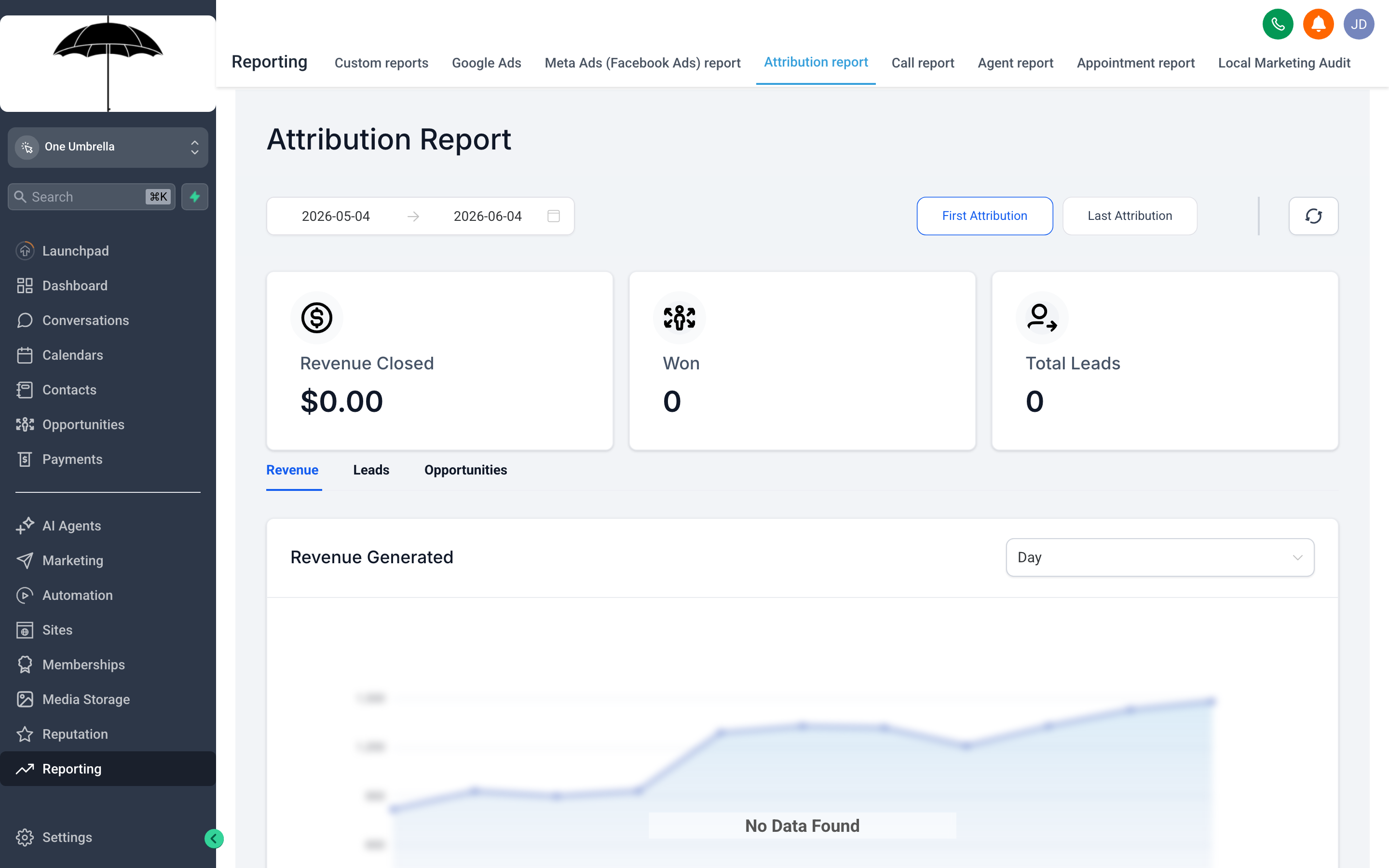Open the Agent report tab
Viewport: 1389px width, 868px height.
click(1015, 63)
